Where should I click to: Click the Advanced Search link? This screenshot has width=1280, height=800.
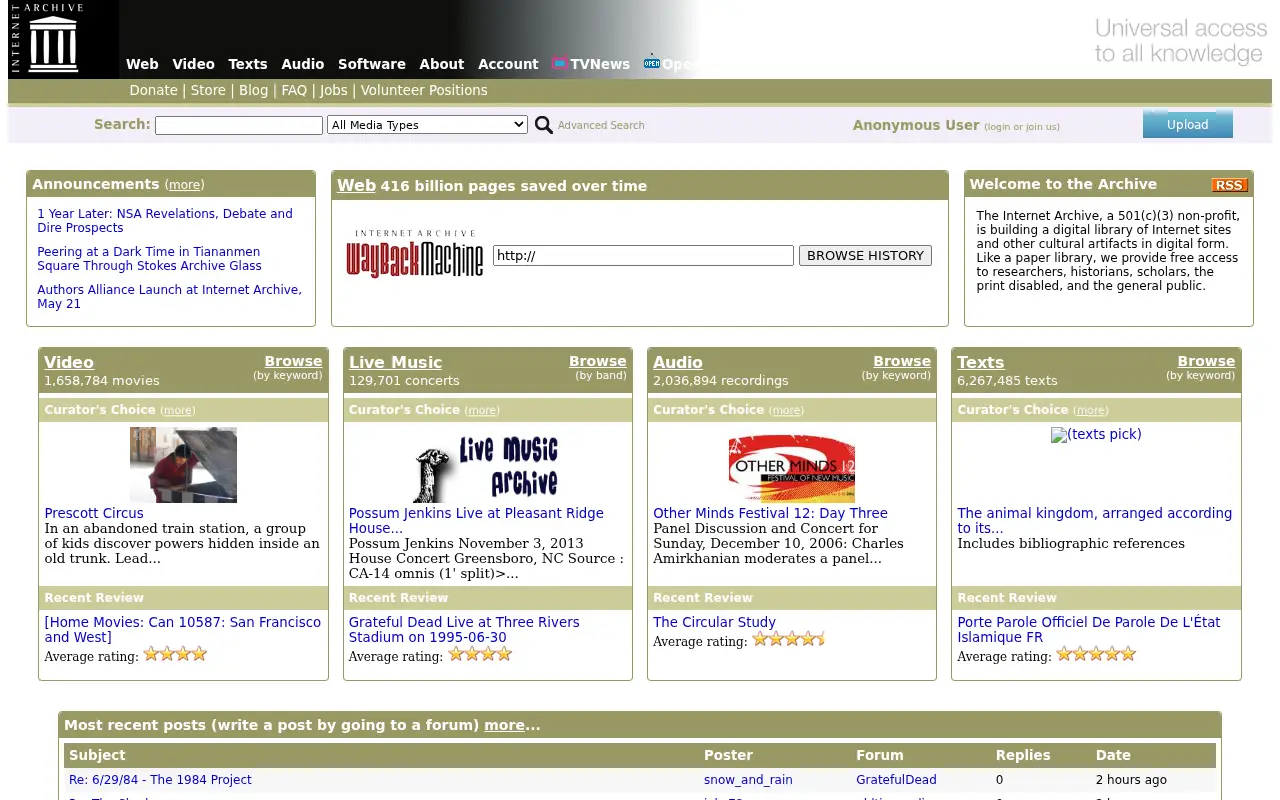coord(601,125)
